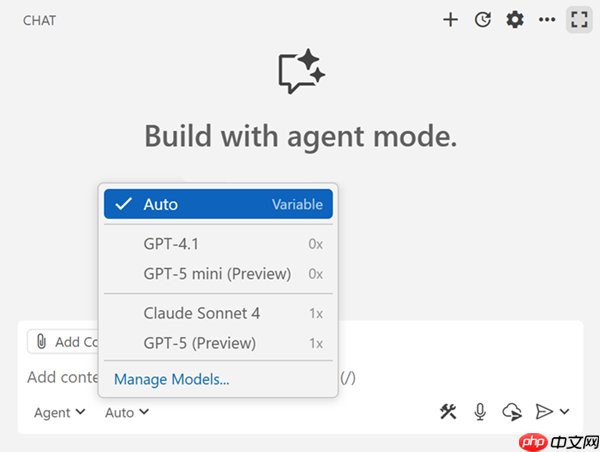The image size is (600, 452).
Task: Choose Claude Sonnet 4 model
Action: [x=218, y=313]
